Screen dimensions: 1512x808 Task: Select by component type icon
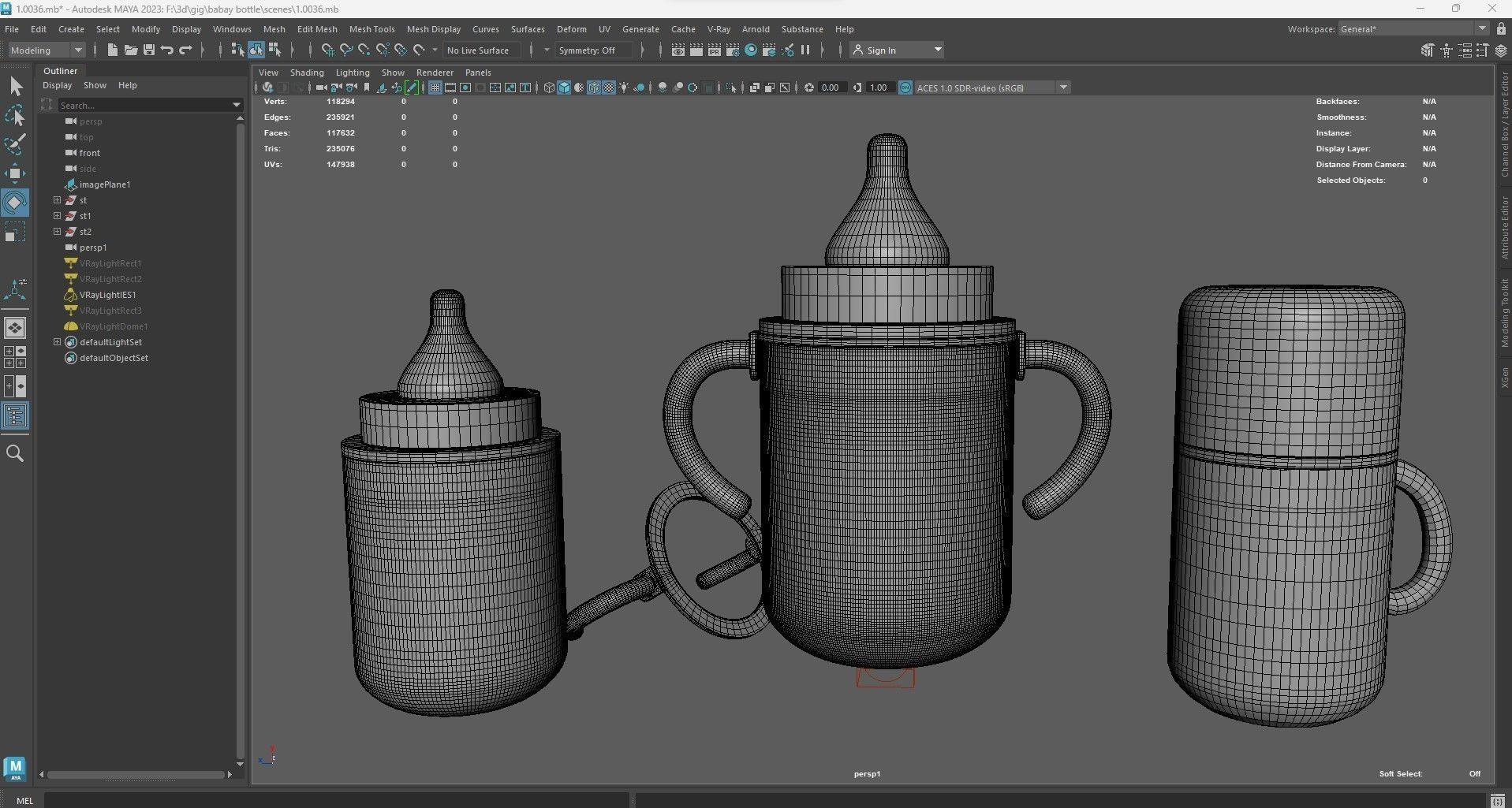point(274,50)
